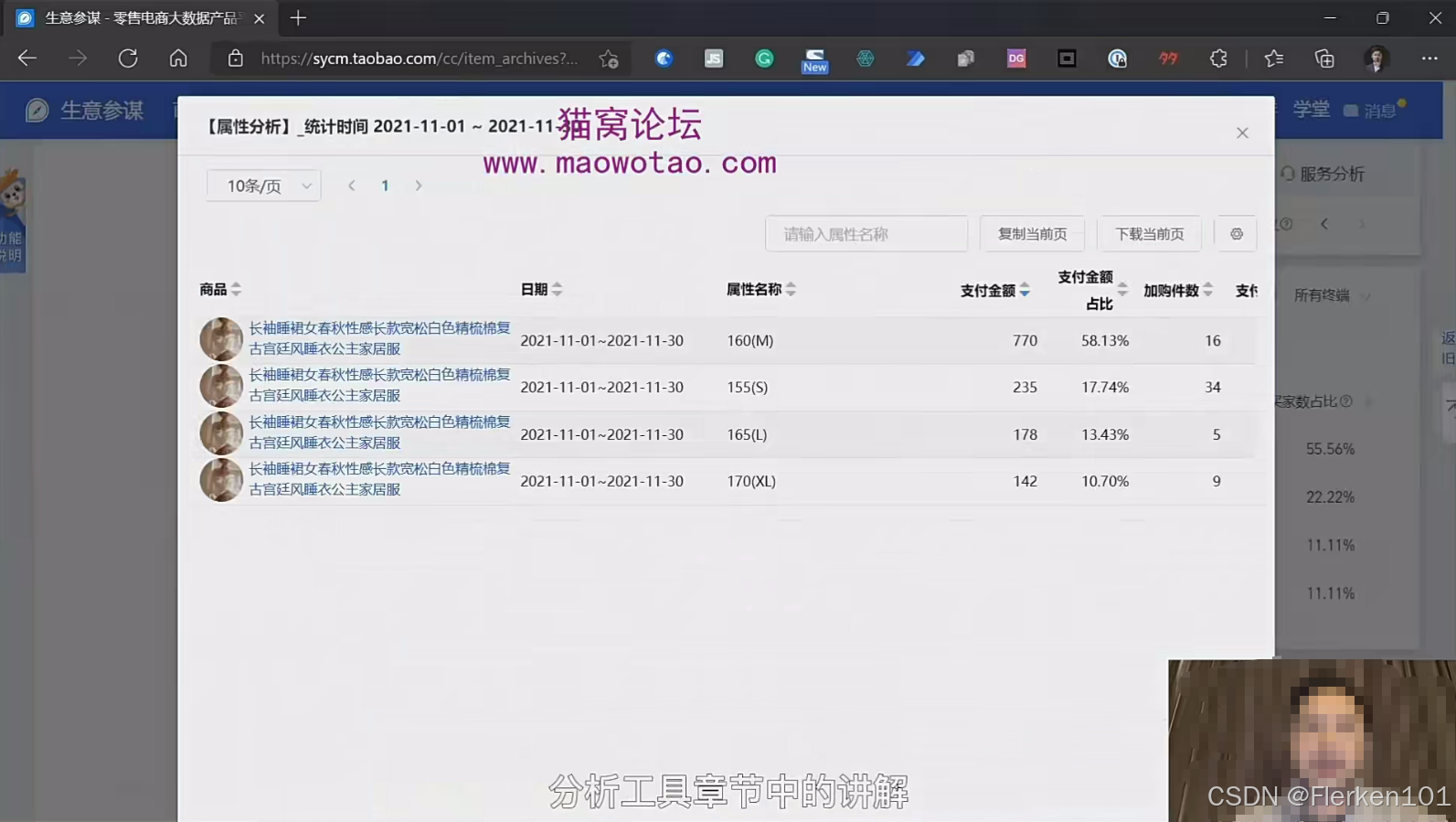Open a new browser tab
1456x822 pixels.
[x=298, y=18]
